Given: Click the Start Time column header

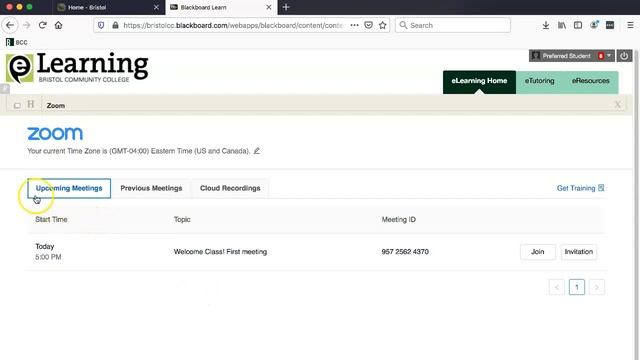Looking at the screenshot, I should pos(51,220).
